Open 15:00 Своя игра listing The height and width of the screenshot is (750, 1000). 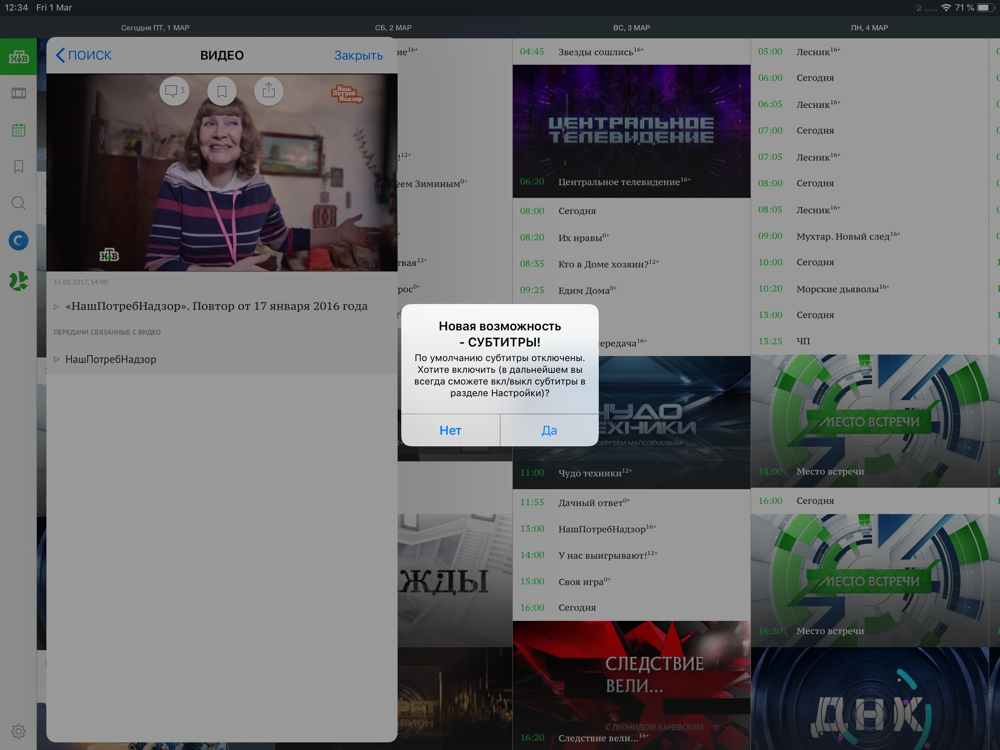click(x=631, y=582)
